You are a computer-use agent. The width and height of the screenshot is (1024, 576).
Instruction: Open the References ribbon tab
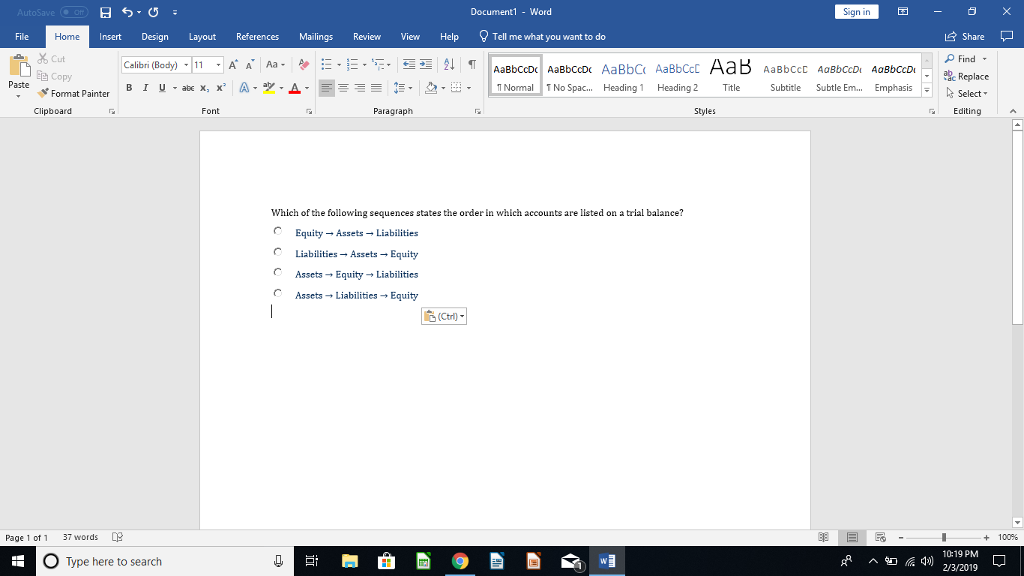tap(257, 36)
